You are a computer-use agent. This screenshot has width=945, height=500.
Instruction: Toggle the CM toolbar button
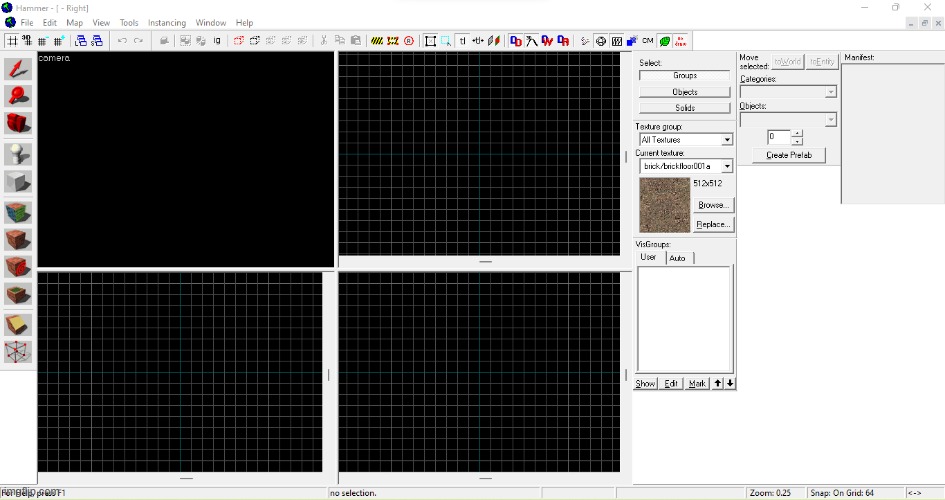[648, 41]
